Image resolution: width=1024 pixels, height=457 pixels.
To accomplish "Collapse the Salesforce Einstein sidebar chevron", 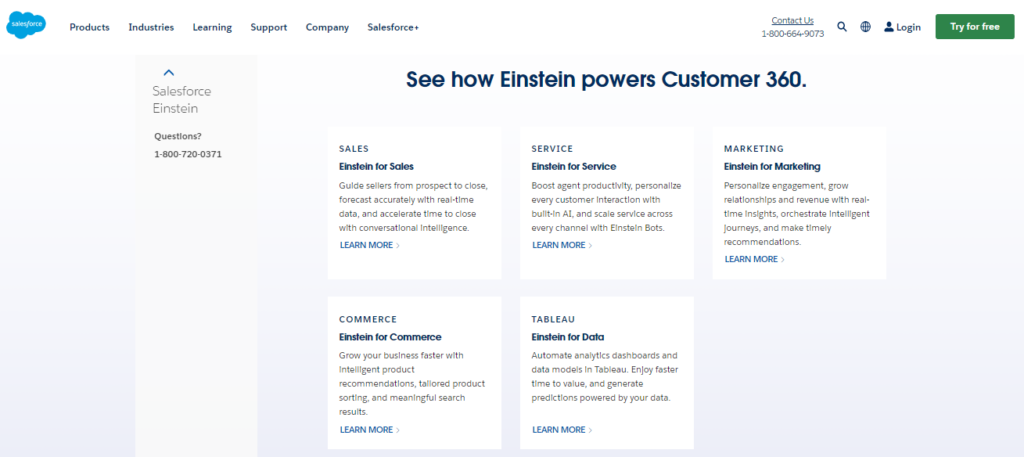I will (x=168, y=72).
